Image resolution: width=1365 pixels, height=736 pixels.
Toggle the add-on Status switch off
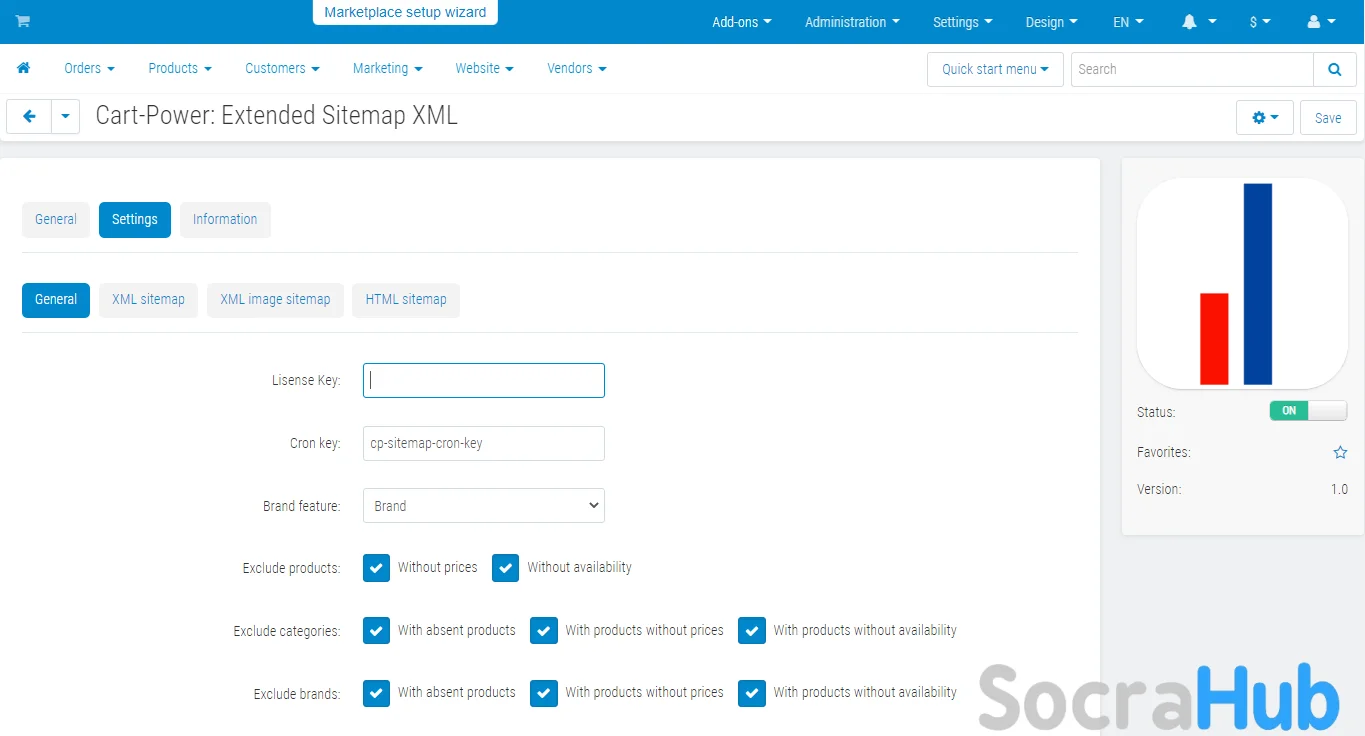1307,411
